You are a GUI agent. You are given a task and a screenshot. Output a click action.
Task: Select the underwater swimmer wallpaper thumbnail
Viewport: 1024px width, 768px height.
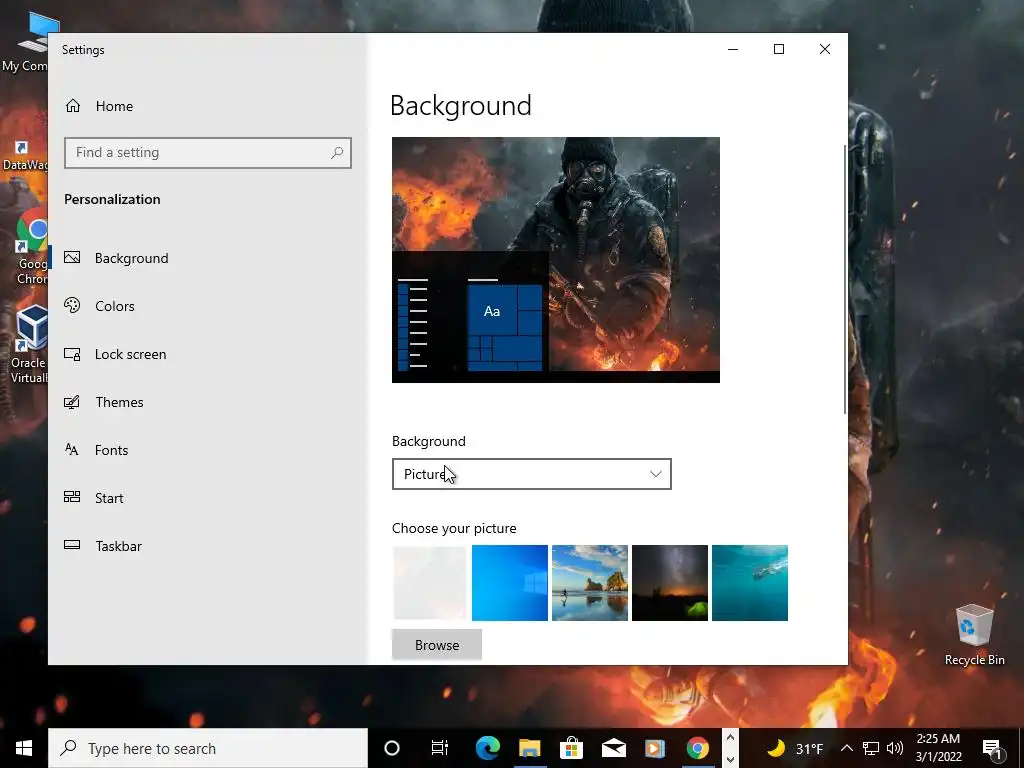tap(750, 583)
